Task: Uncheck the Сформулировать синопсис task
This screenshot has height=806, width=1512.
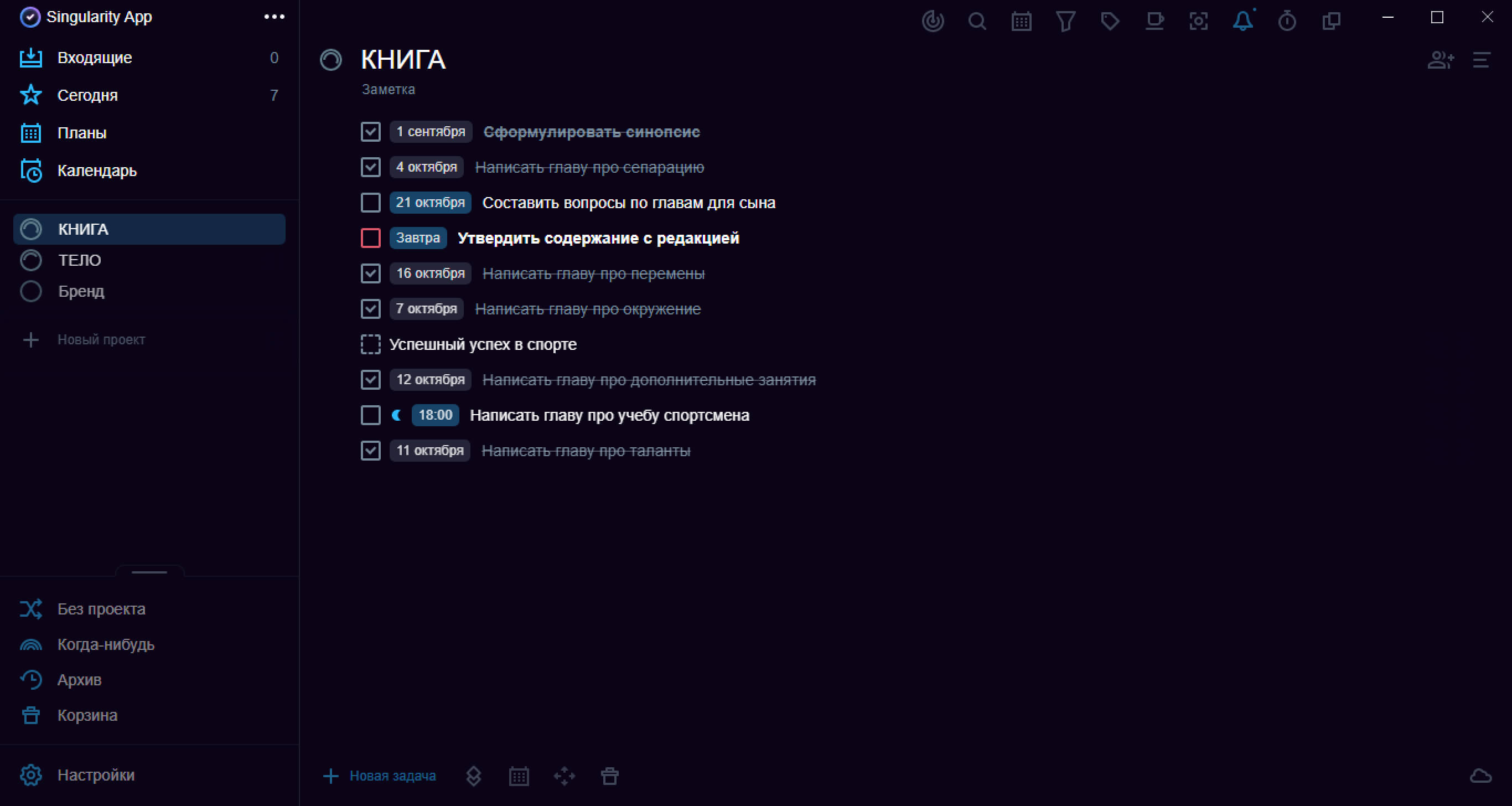Action: click(x=370, y=132)
